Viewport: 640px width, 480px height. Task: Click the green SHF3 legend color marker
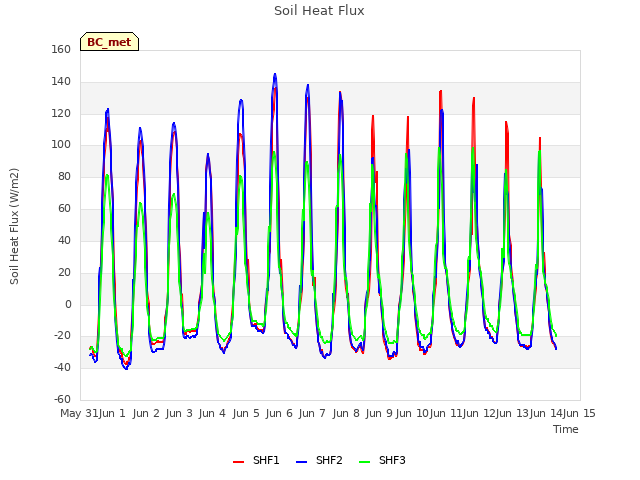pos(364,462)
